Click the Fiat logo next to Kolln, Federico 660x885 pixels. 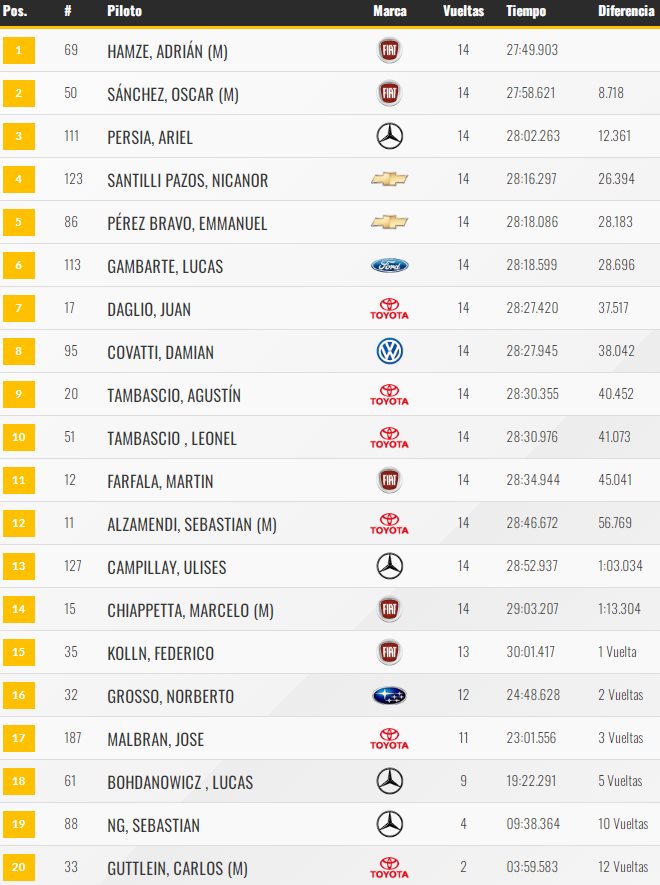tap(389, 652)
